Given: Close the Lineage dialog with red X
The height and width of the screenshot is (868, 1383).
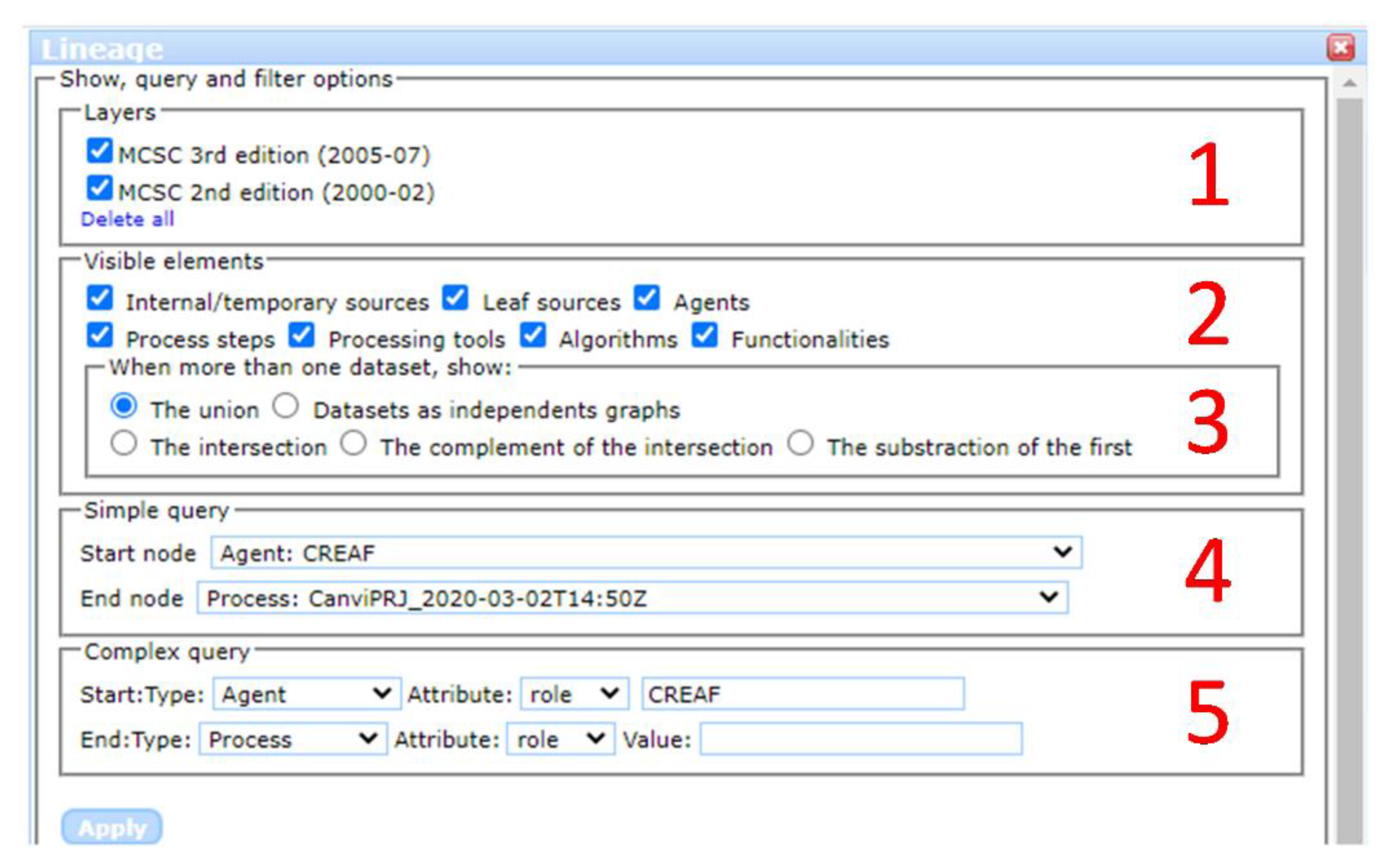Looking at the screenshot, I should (x=1340, y=48).
